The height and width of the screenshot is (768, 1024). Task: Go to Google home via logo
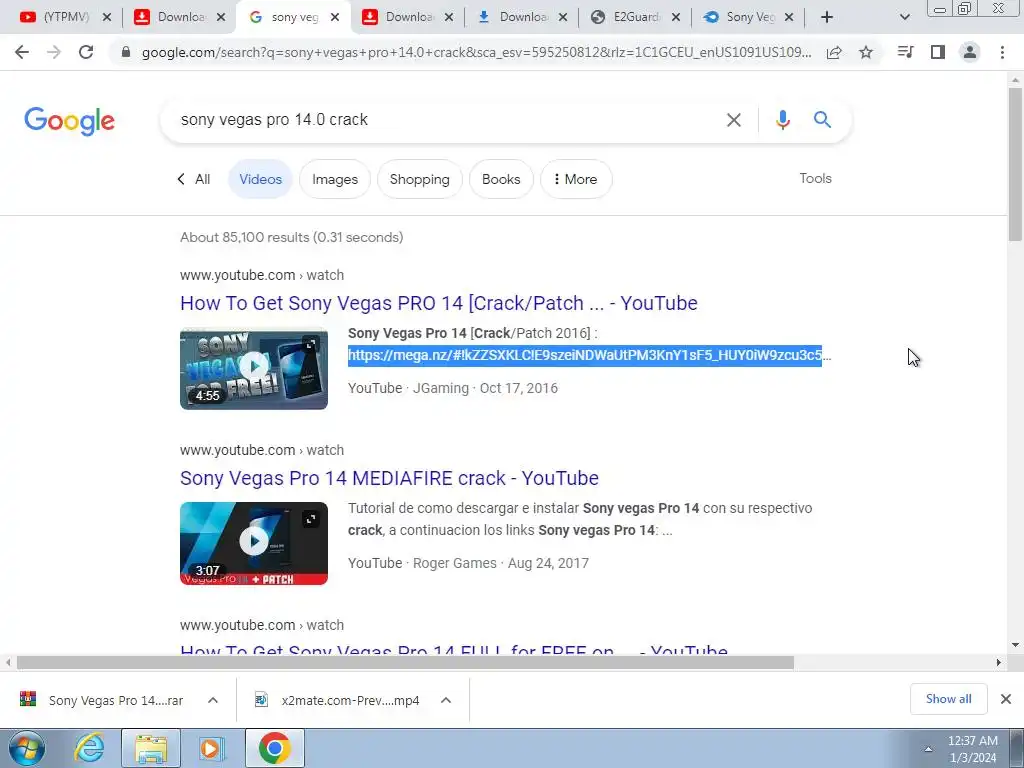click(69, 121)
